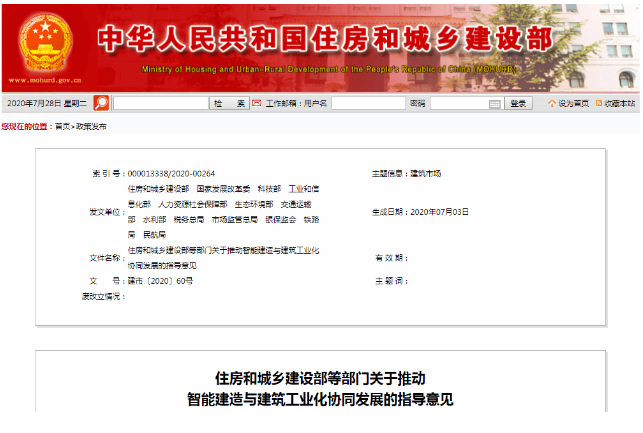Select document number 建市〔2020〕60号
Image resolution: width=643 pixels, height=433 pixels.
160,281
